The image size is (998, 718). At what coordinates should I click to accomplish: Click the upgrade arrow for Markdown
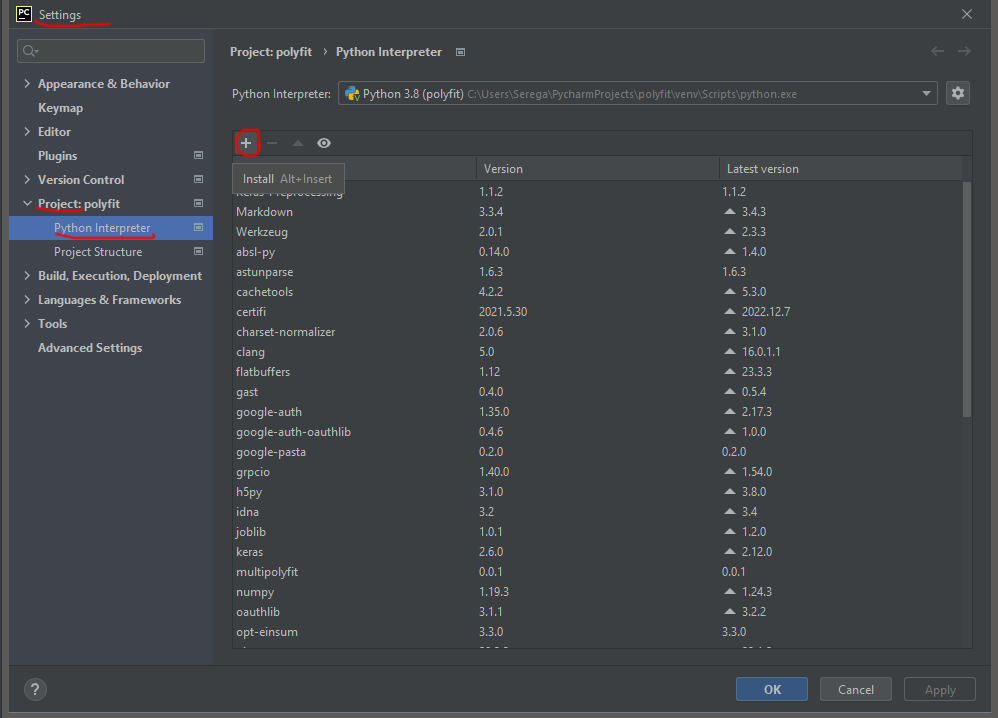point(730,211)
